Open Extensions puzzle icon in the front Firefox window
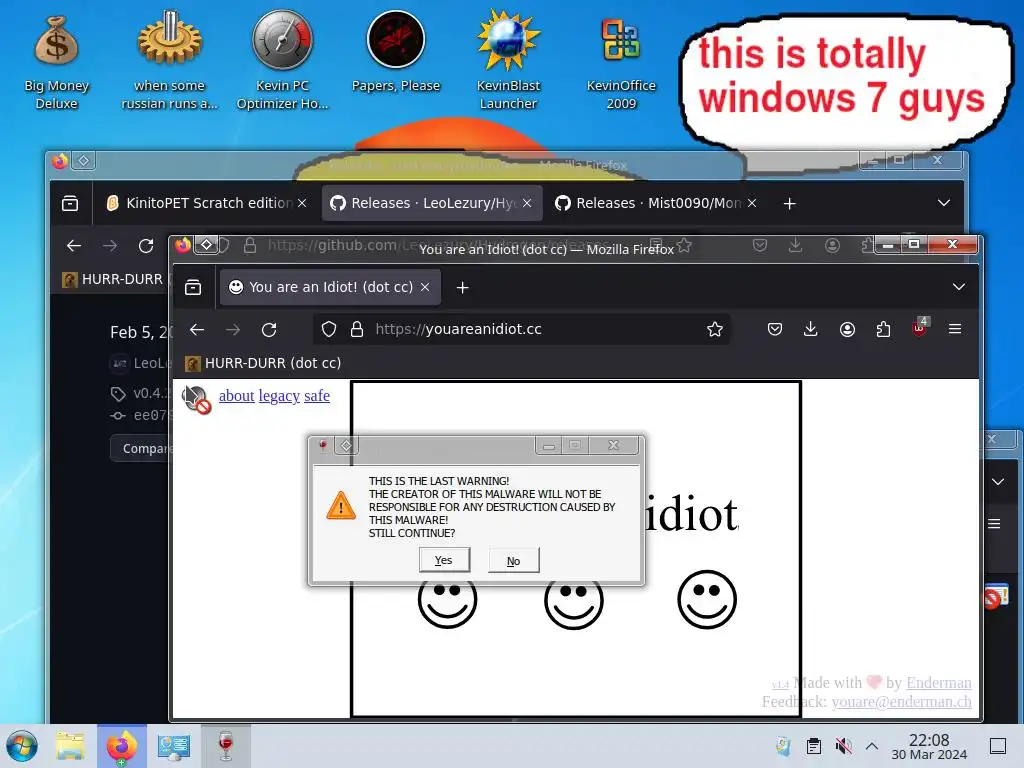This screenshot has height=768, width=1024. [883, 329]
